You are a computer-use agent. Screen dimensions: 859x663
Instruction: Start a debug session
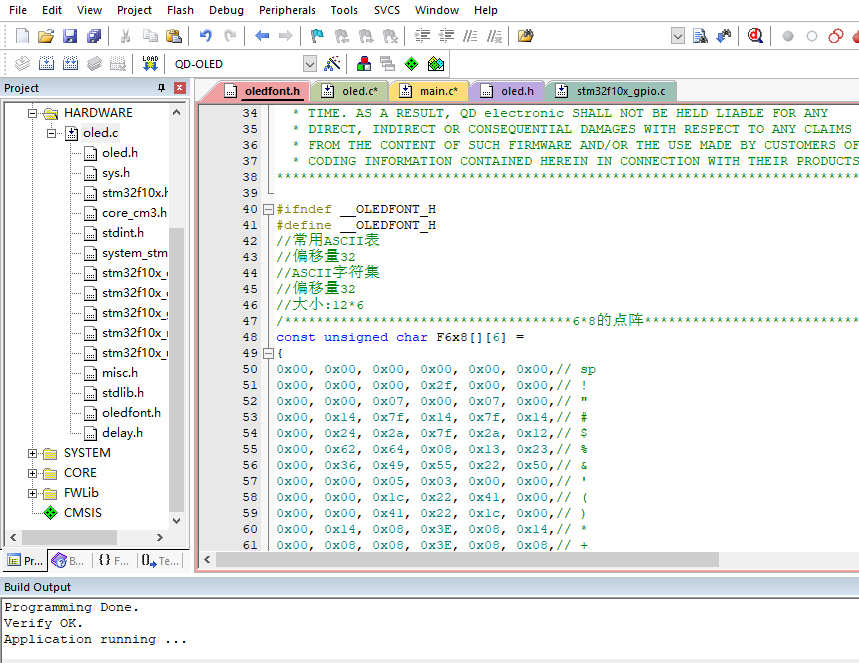(x=755, y=34)
